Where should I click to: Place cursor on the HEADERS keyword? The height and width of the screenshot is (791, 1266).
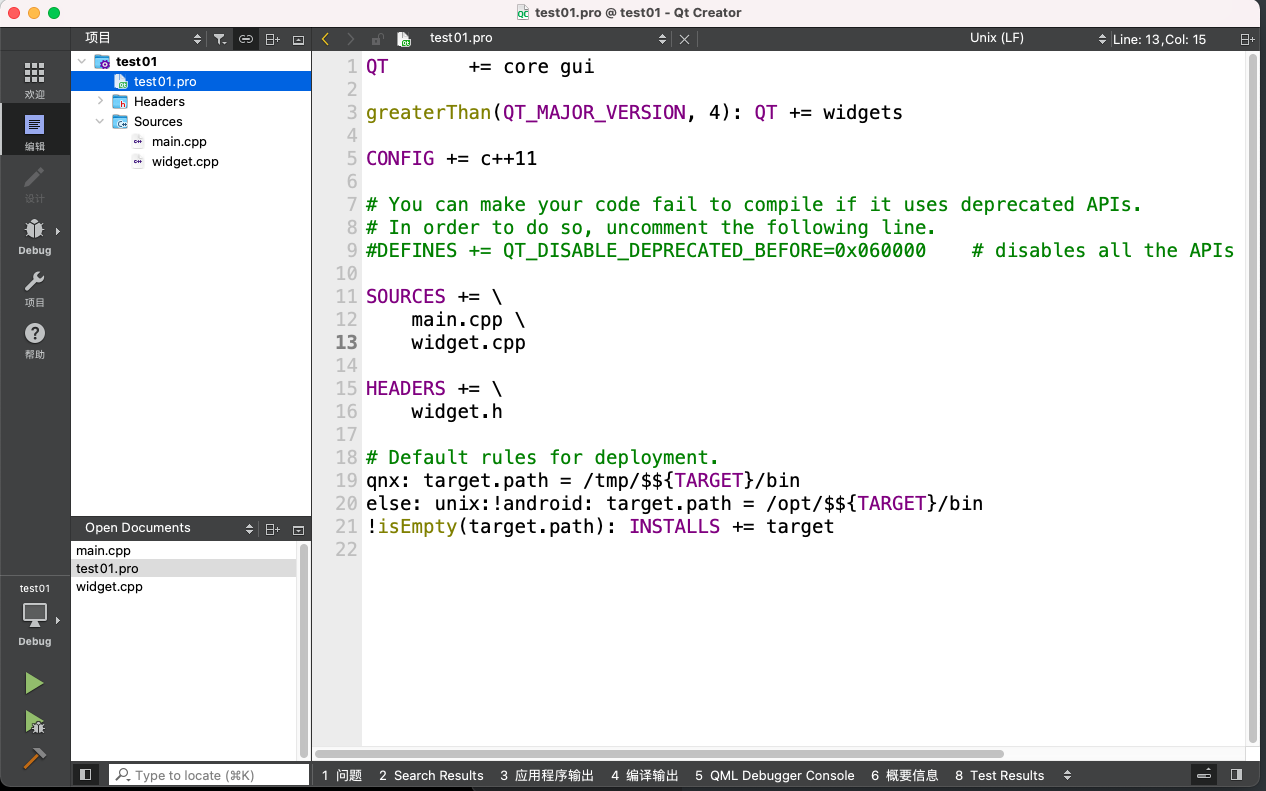[406, 389]
